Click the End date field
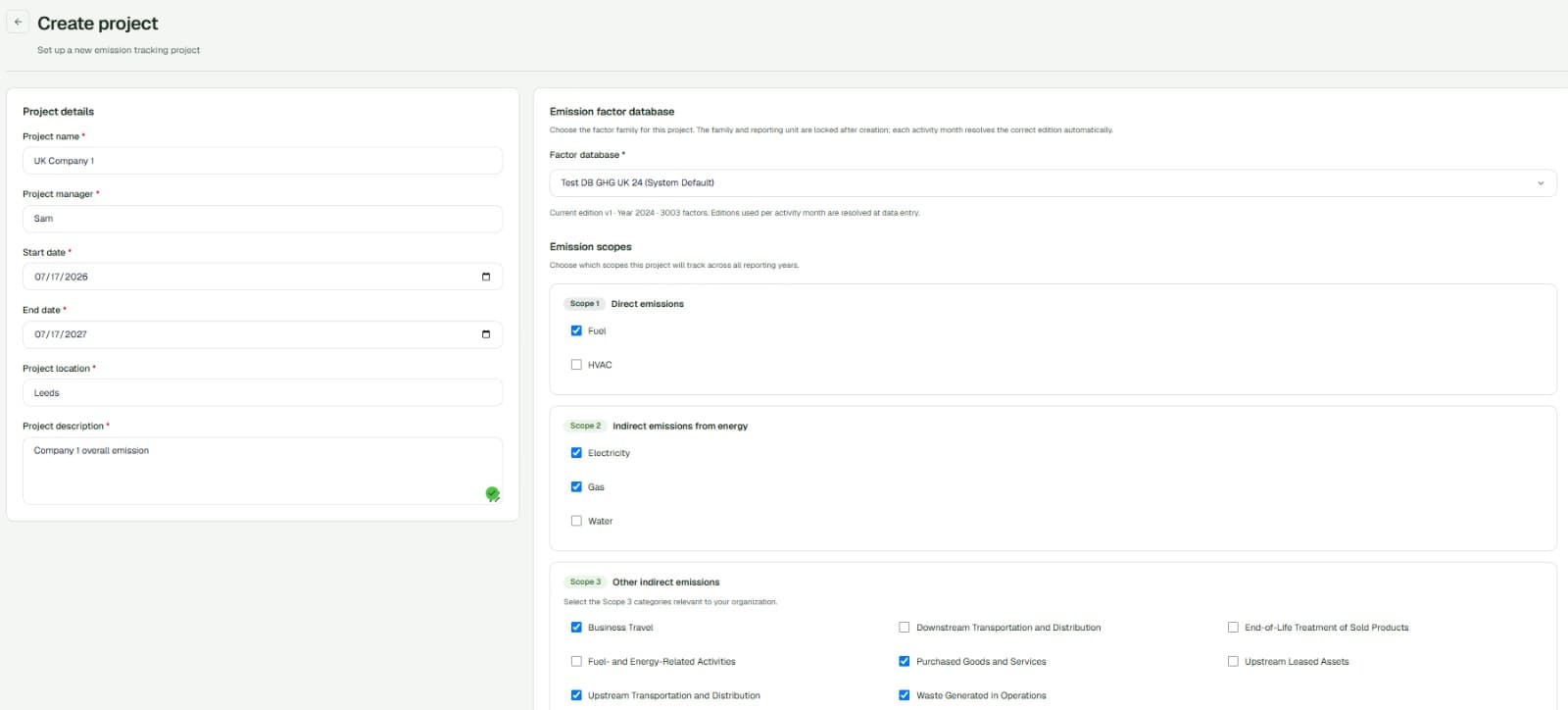The height and width of the screenshot is (710, 1568). [263, 334]
